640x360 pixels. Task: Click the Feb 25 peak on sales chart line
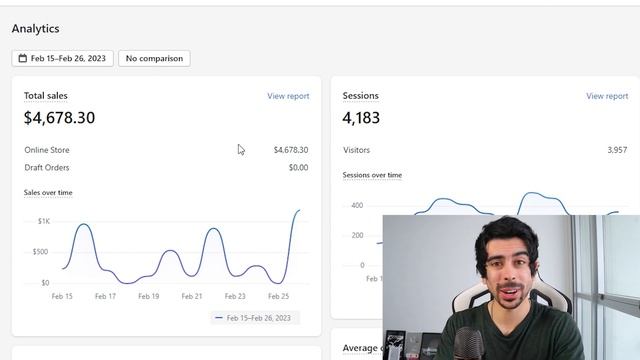pos(298,211)
